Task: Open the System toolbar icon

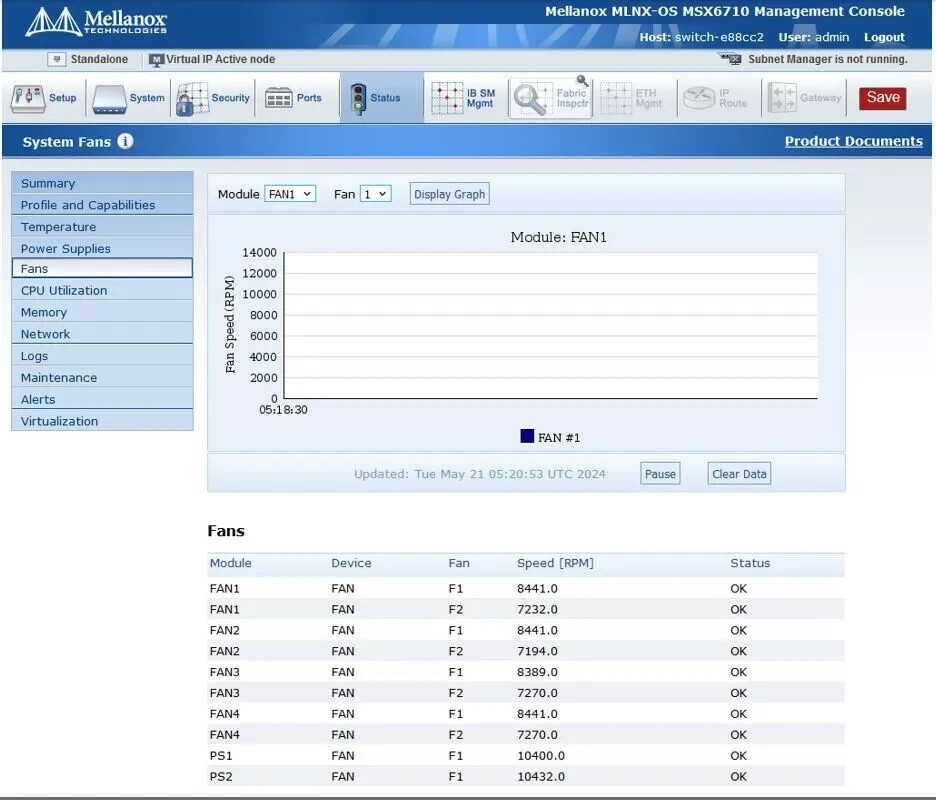Action: pos(109,99)
